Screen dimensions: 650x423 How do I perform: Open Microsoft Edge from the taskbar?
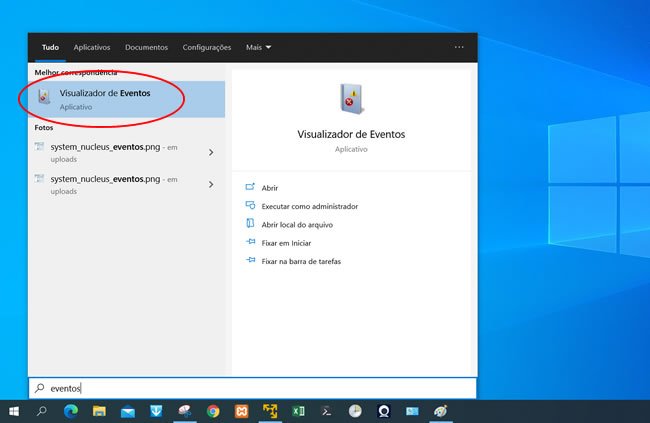point(71,411)
